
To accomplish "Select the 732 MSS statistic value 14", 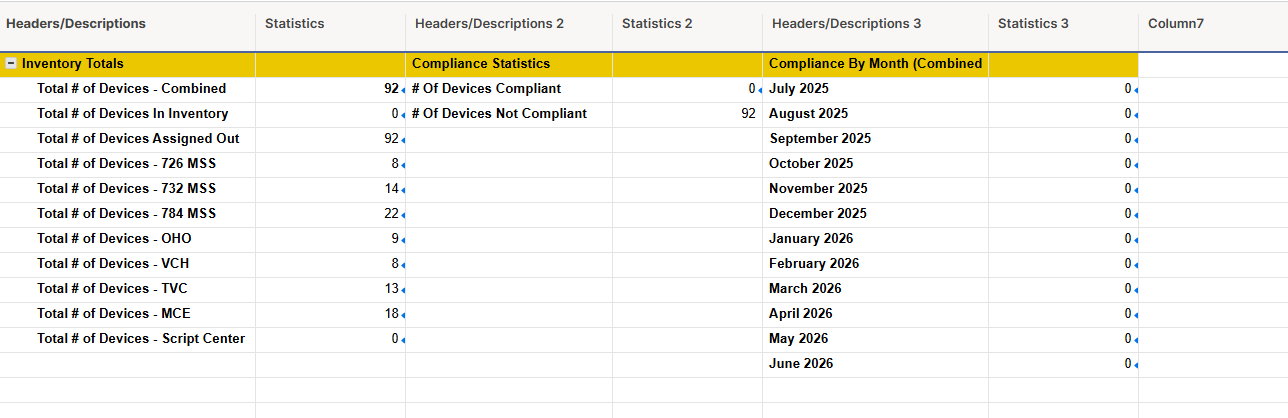I will tap(330, 189).
